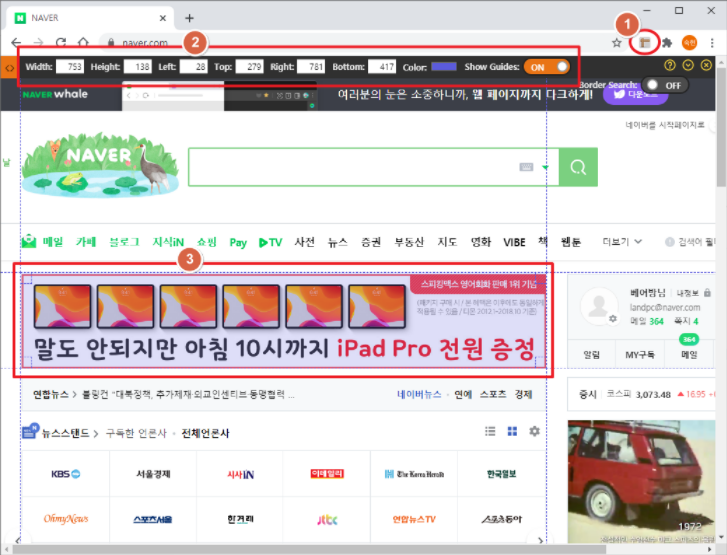This screenshot has width=727, height=555.
Task: Click the orange element-mode icon on ruler bar
Action: tap(9, 68)
